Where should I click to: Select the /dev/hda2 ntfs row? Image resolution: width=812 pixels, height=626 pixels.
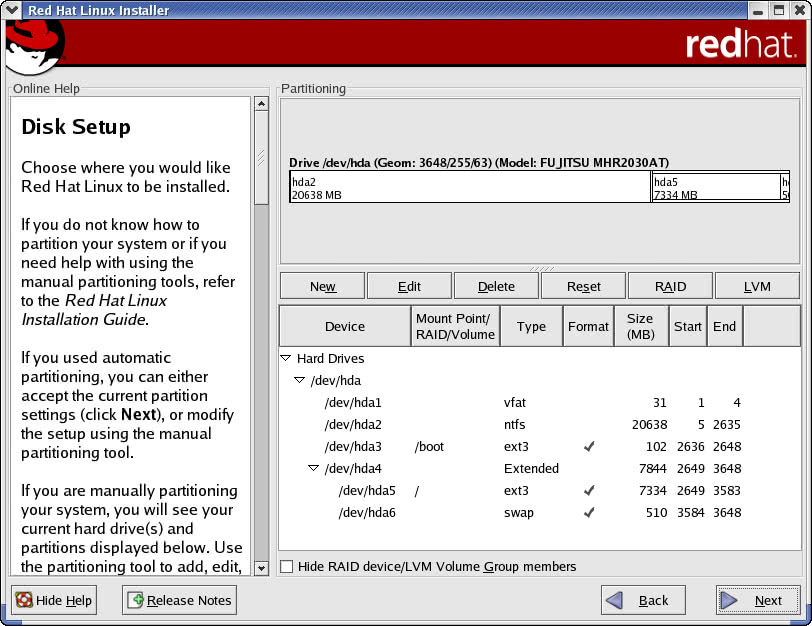tap(540, 424)
